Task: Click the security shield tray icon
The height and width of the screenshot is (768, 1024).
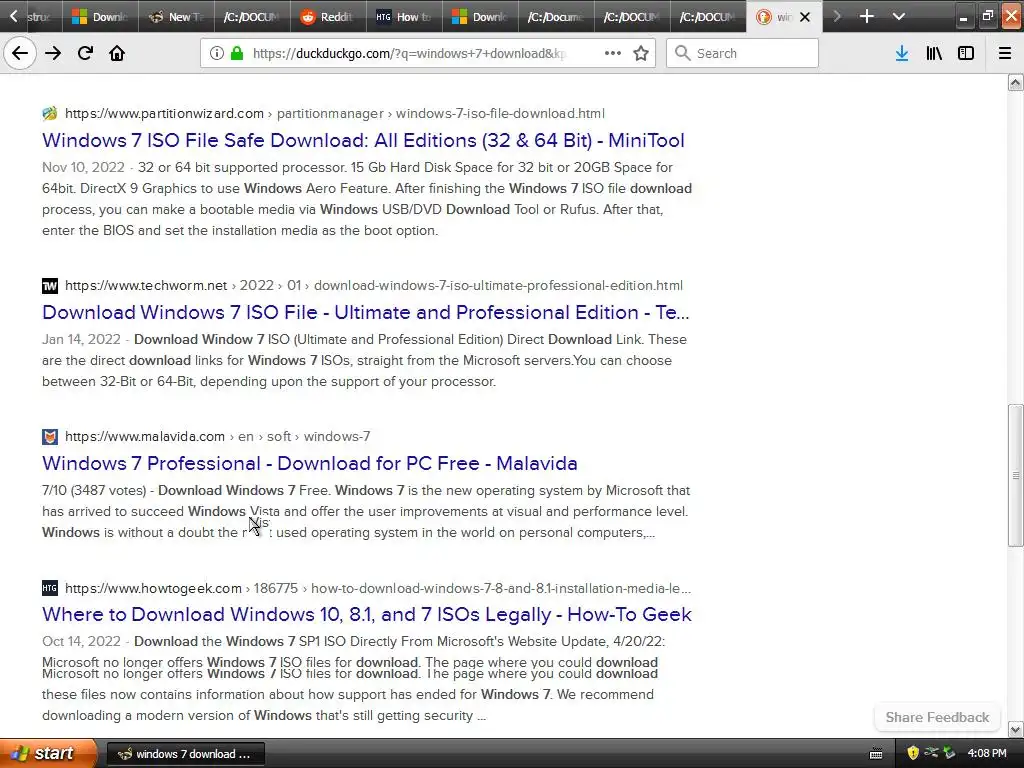Action: pos(913,753)
